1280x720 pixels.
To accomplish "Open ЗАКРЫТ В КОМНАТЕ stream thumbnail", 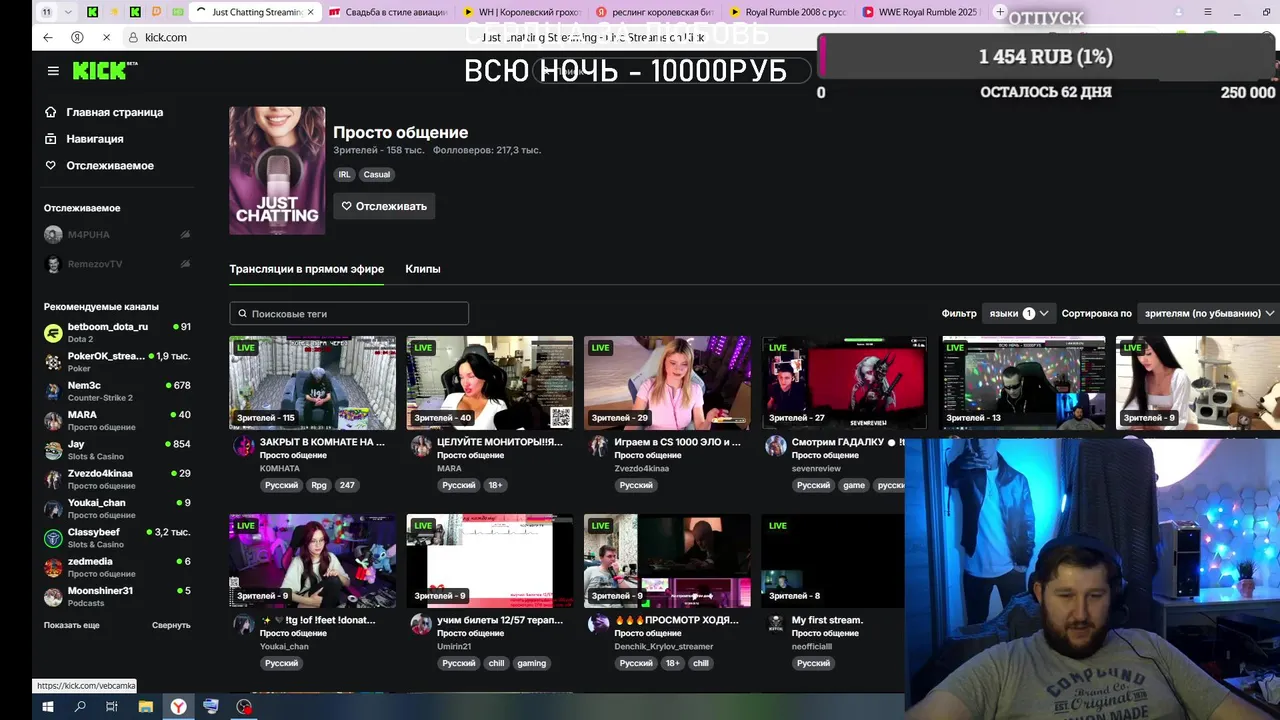I will coord(312,383).
